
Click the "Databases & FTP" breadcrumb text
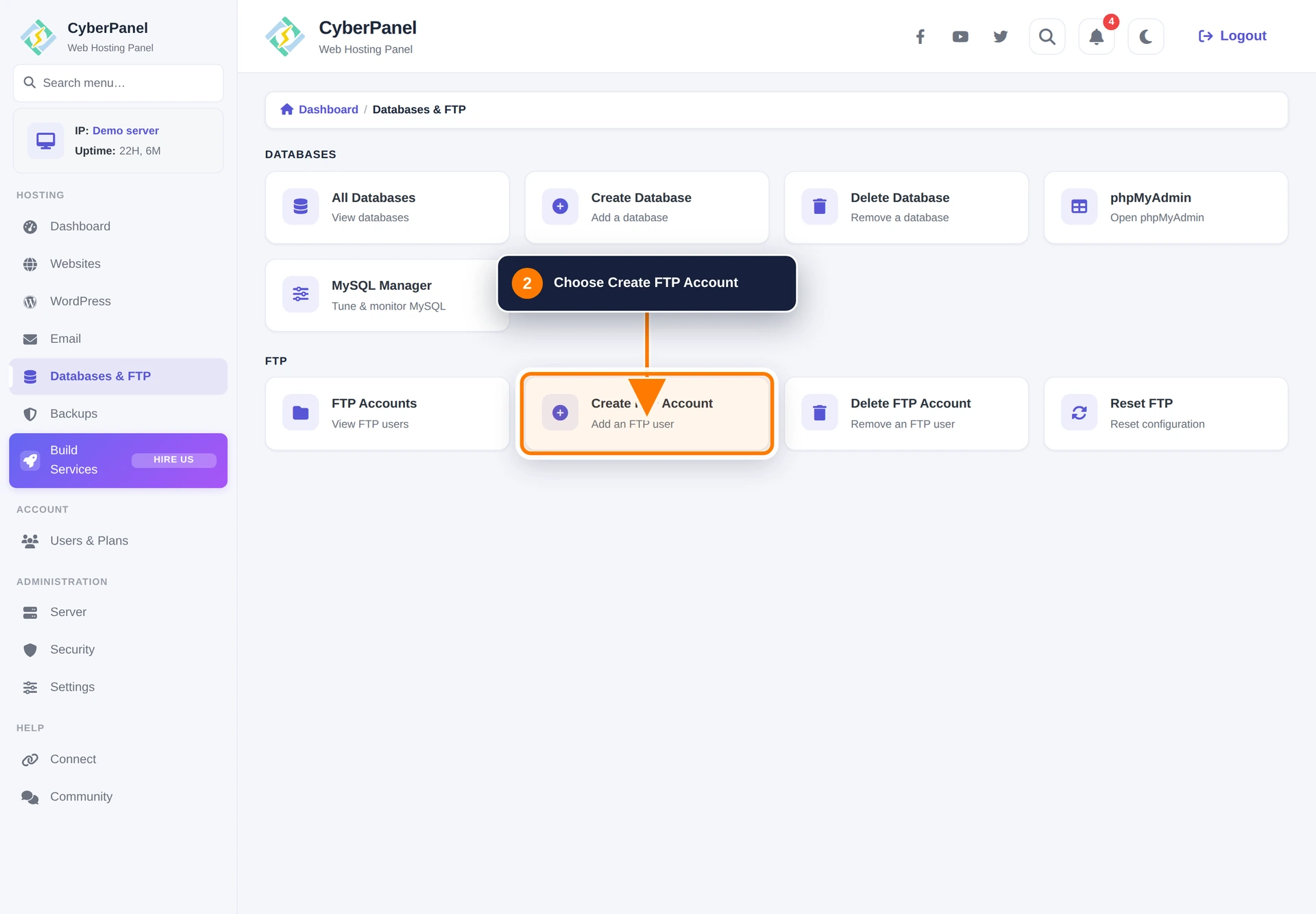(x=419, y=110)
